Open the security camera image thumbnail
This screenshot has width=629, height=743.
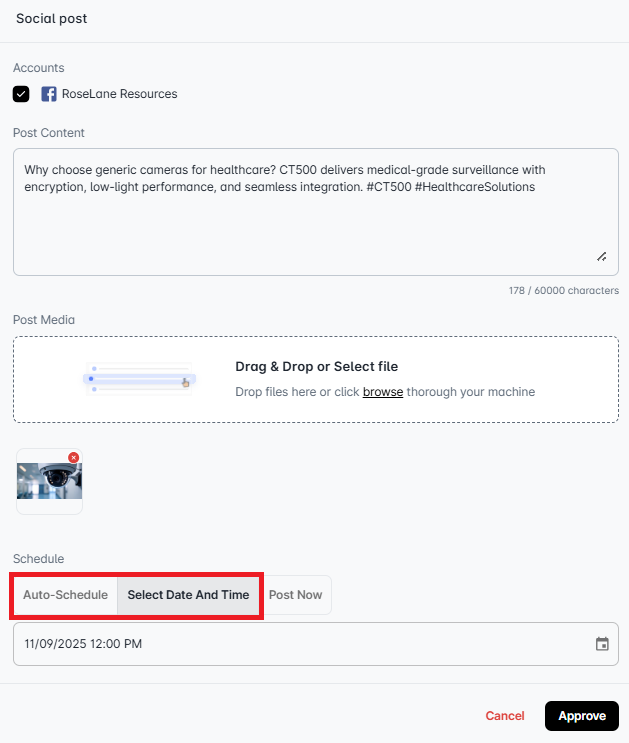[x=49, y=482]
